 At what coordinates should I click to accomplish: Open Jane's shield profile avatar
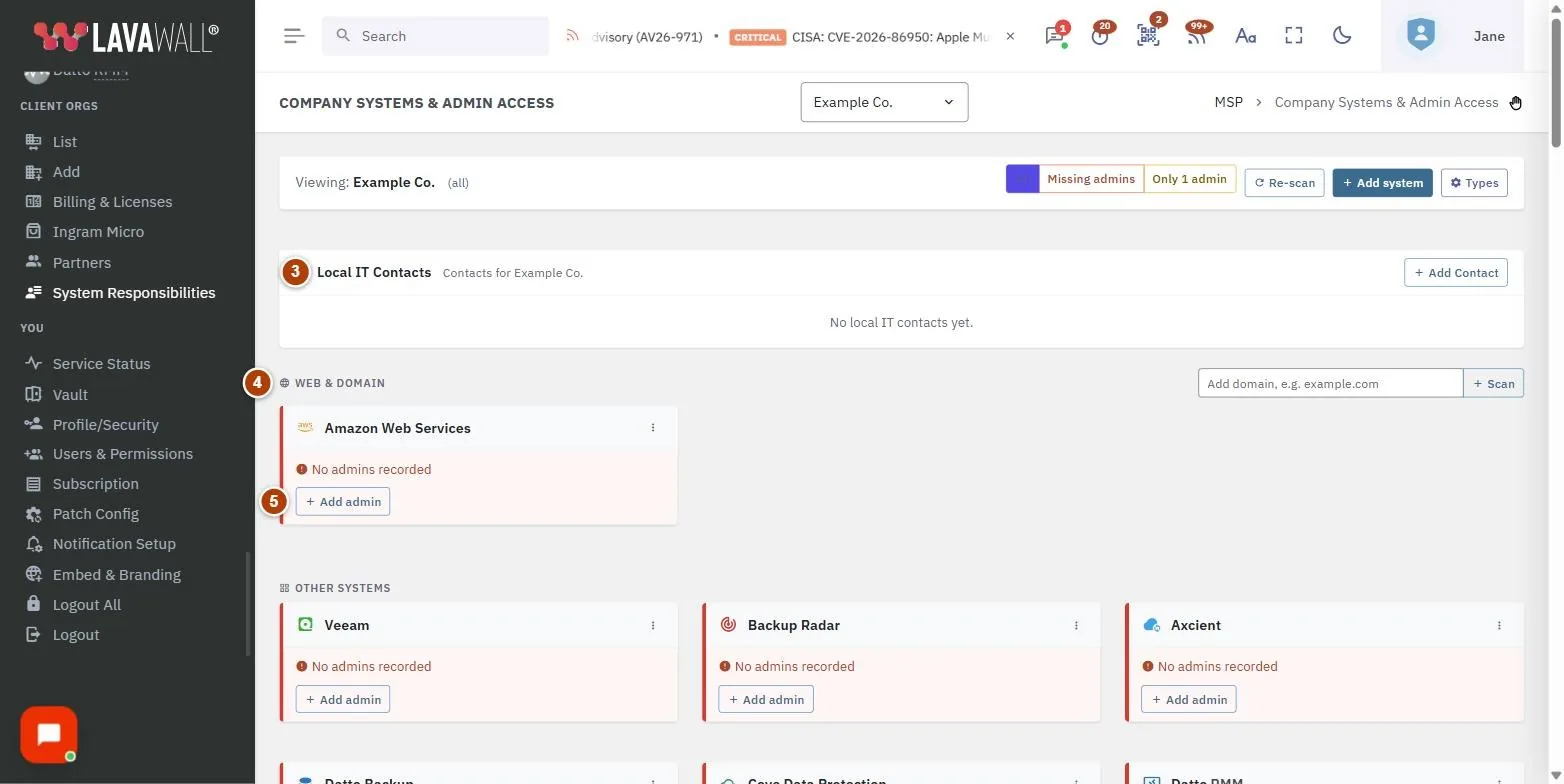1420,36
